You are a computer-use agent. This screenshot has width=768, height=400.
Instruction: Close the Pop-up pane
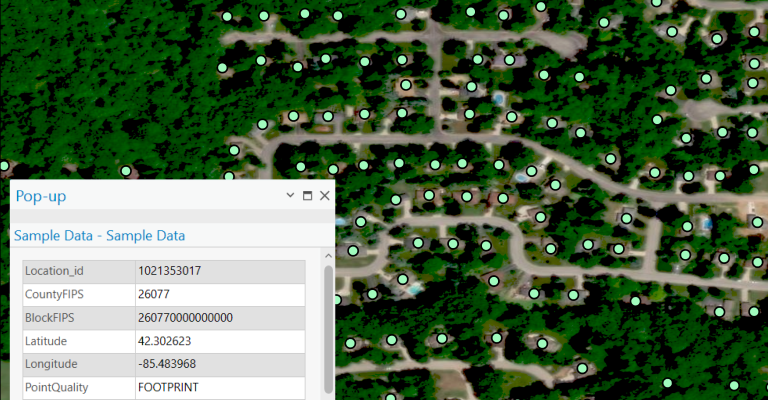[x=324, y=196]
